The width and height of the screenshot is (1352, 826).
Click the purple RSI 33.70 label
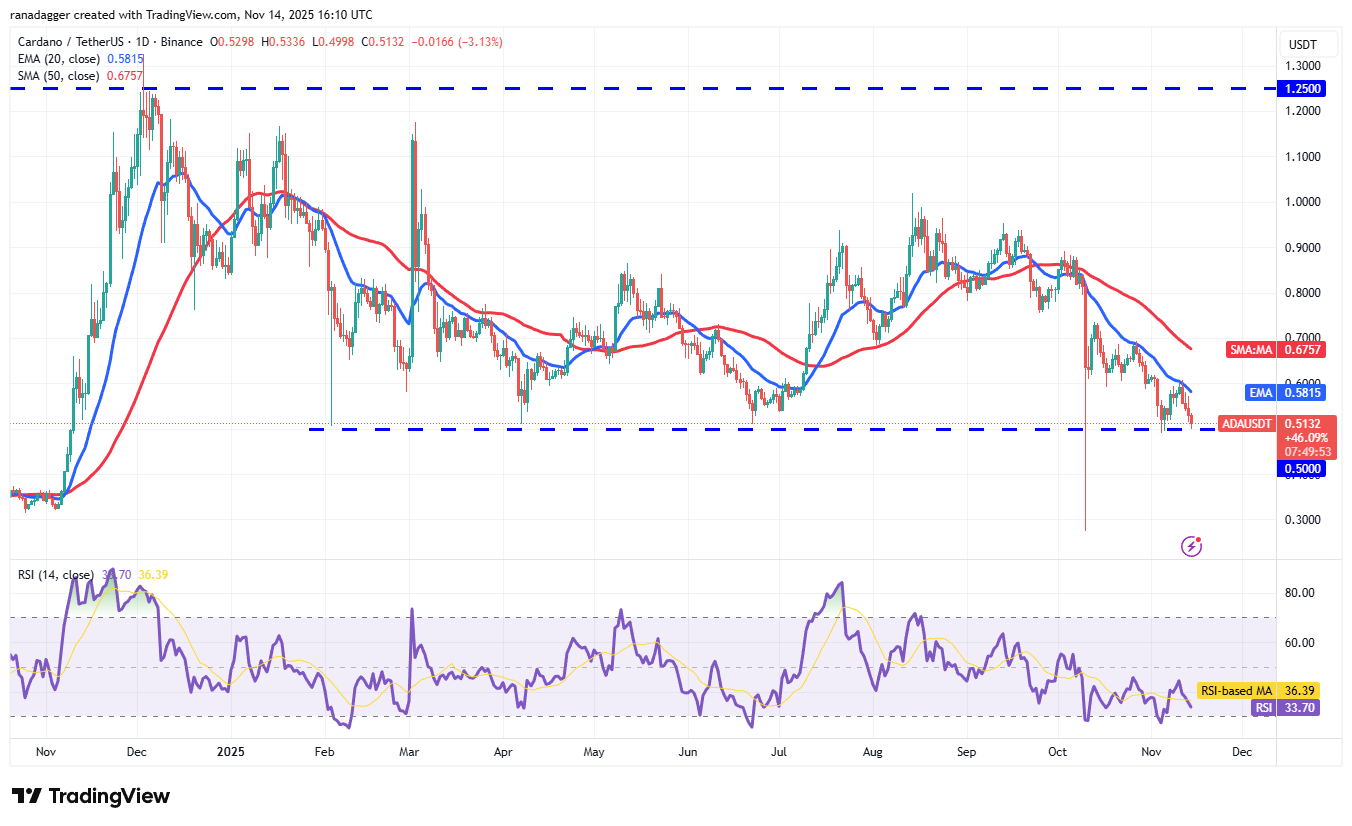(1284, 707)
